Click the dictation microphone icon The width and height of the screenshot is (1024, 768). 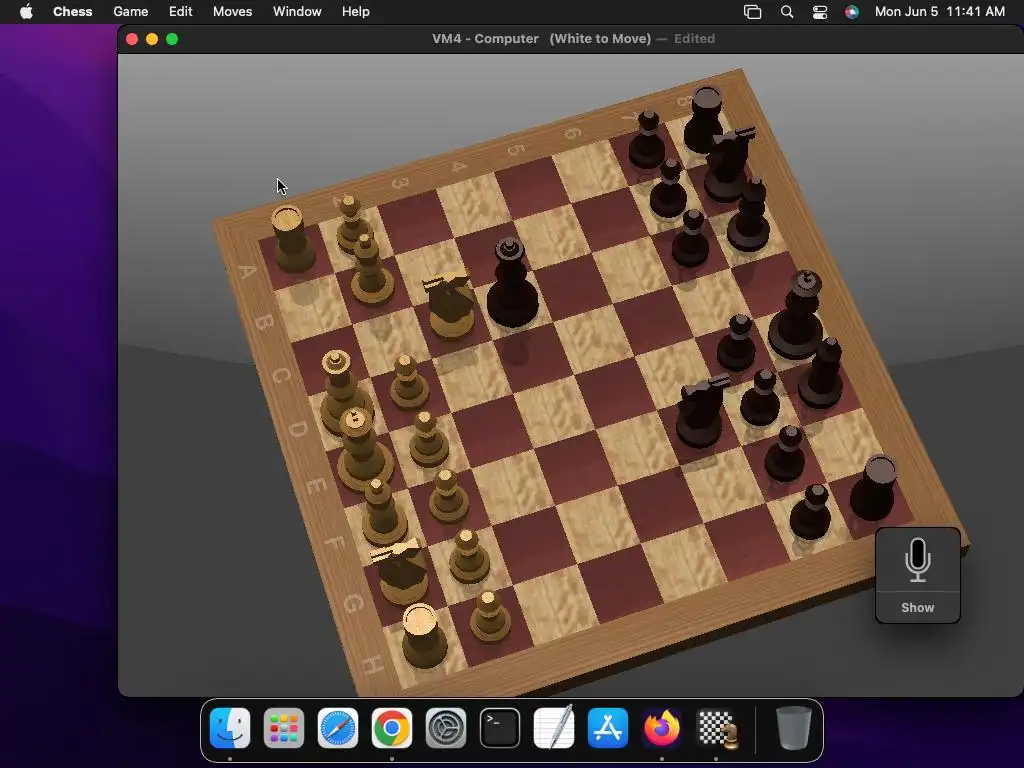tap(918, 560)
